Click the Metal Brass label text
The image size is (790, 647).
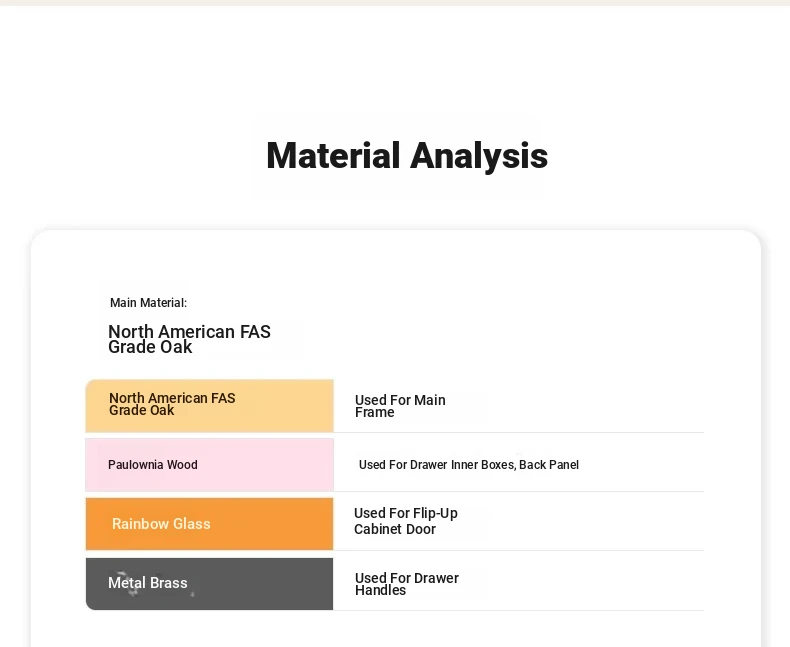(x=148, y=583)
